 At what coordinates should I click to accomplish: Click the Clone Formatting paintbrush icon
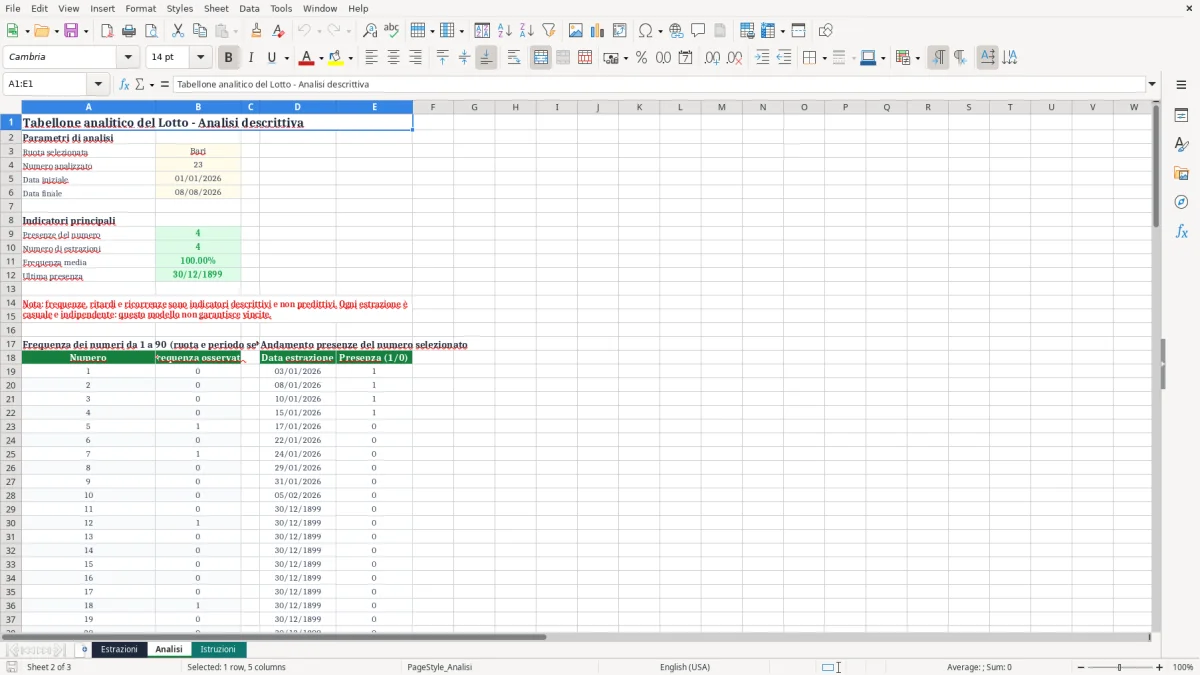coord(257,31)
